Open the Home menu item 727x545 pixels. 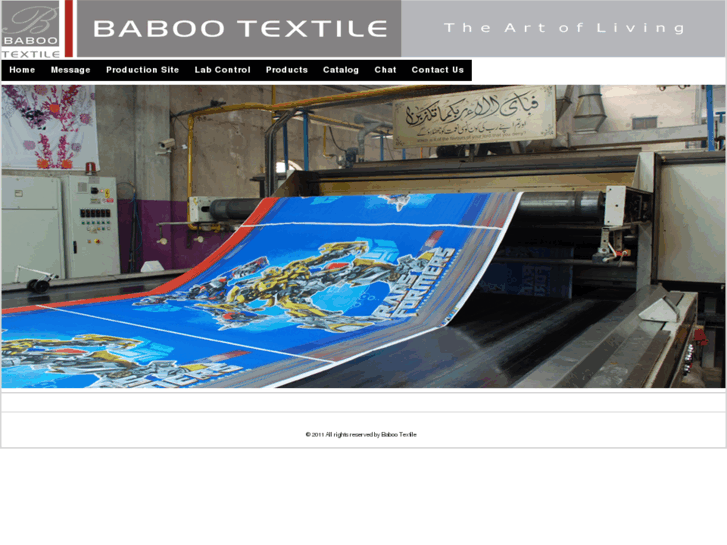[x=22, y=70]
